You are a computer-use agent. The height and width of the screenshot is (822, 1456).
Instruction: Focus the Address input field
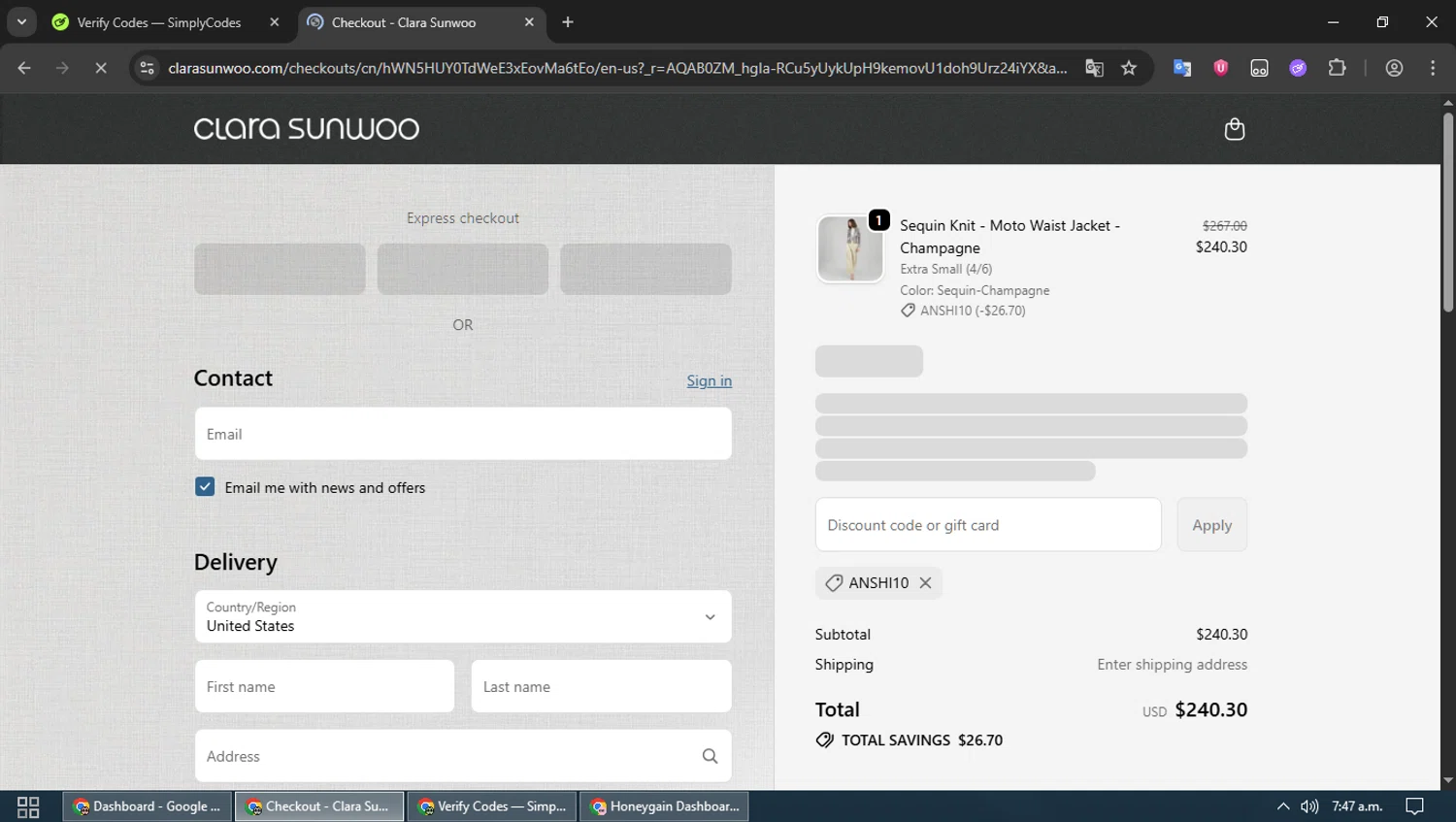pyautogui.click(x=463, y=756)
